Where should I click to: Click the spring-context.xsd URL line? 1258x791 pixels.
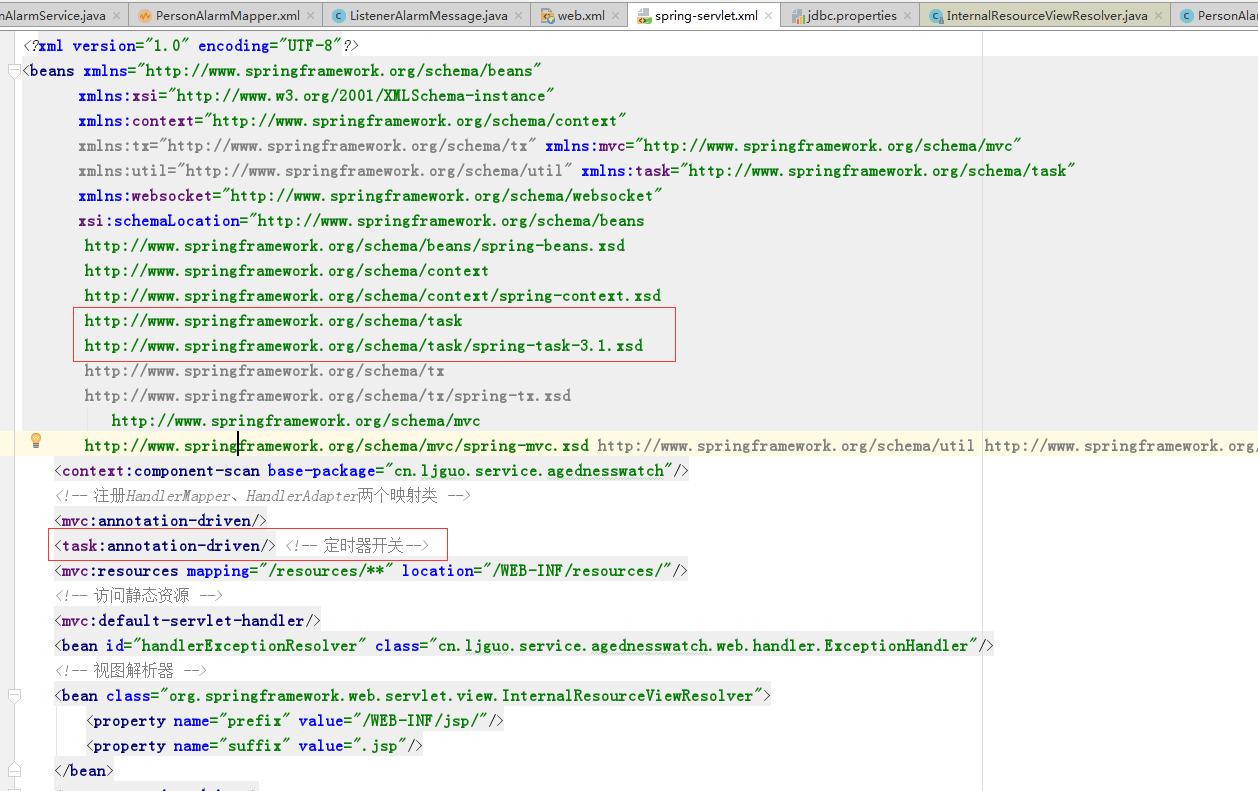point(373,296)
